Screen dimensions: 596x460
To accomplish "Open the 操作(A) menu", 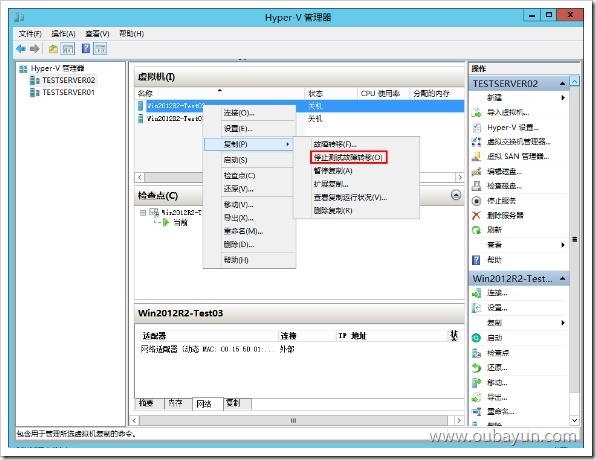I will coord(63,34).
